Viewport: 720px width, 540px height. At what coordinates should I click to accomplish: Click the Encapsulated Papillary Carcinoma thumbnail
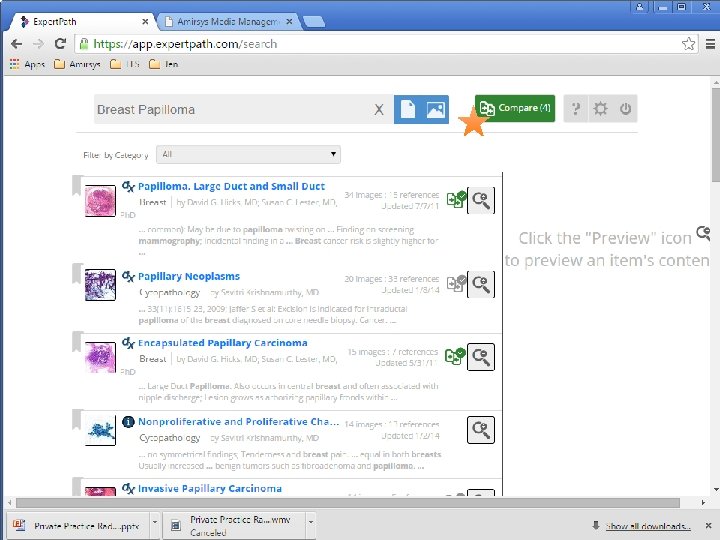[100, 357]
